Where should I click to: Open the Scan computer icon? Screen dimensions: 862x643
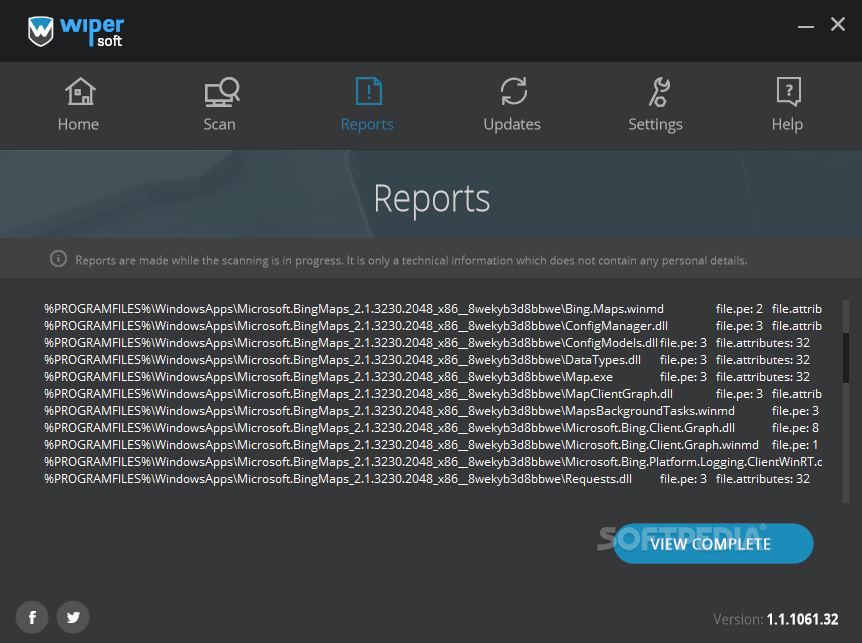tap(222, 92)
